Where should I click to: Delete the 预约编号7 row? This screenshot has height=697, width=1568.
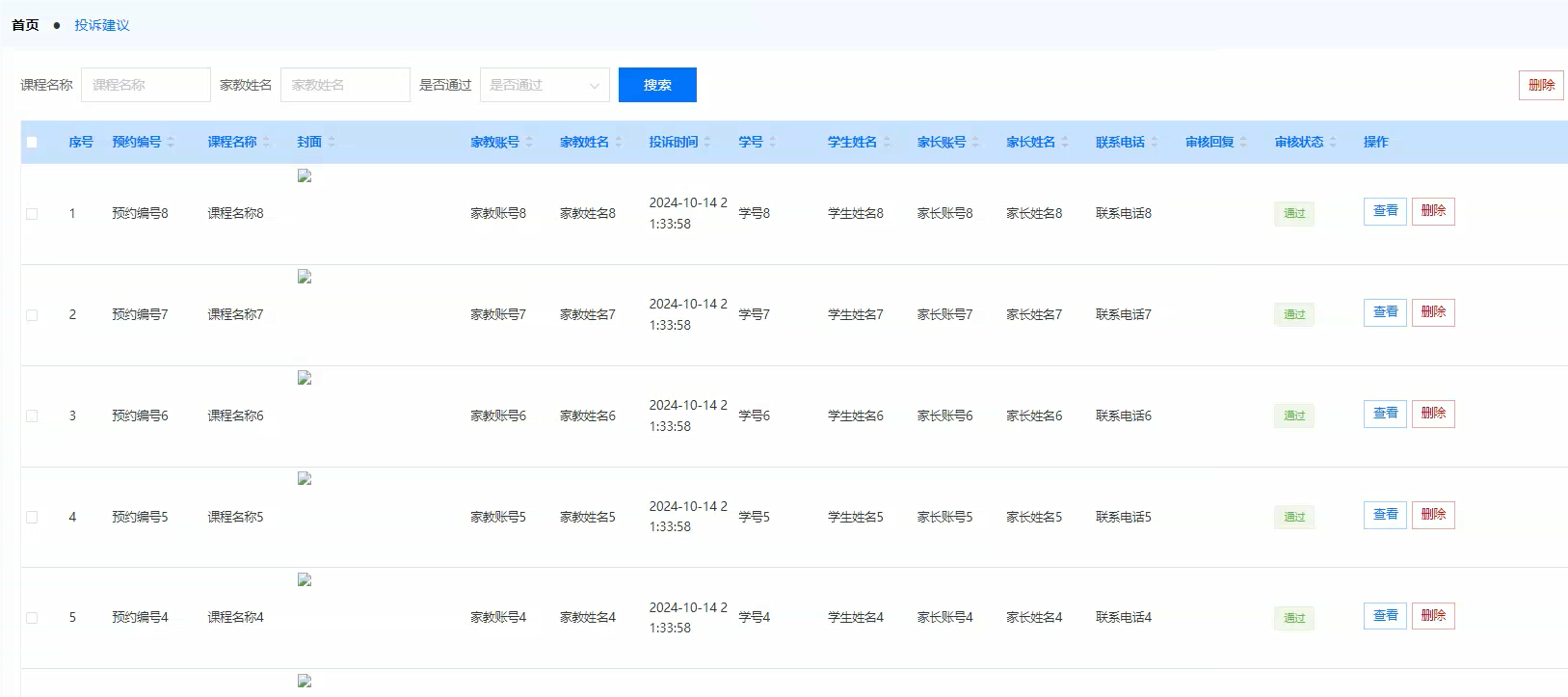point(1433,312)
